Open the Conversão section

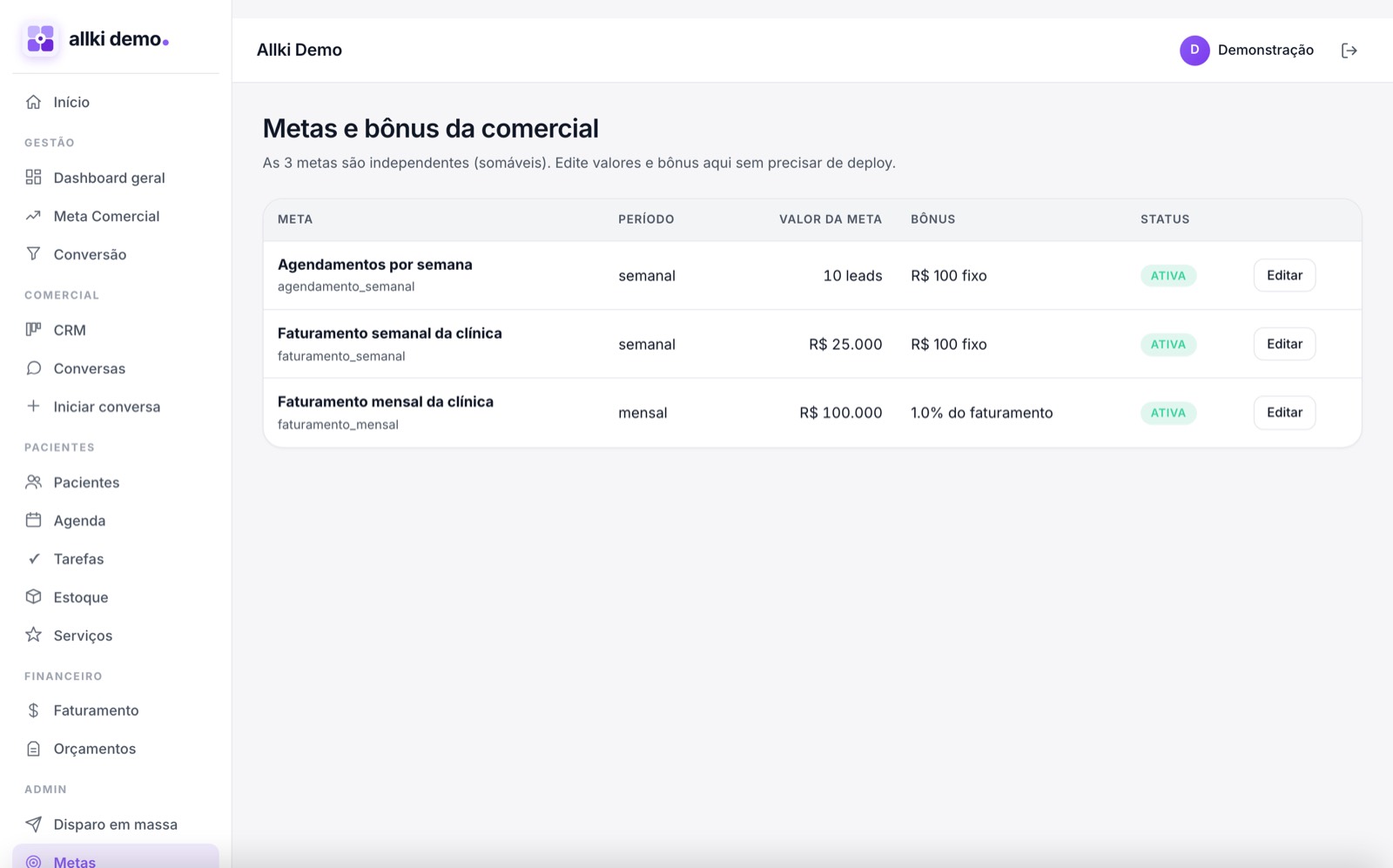pos(116,254)
